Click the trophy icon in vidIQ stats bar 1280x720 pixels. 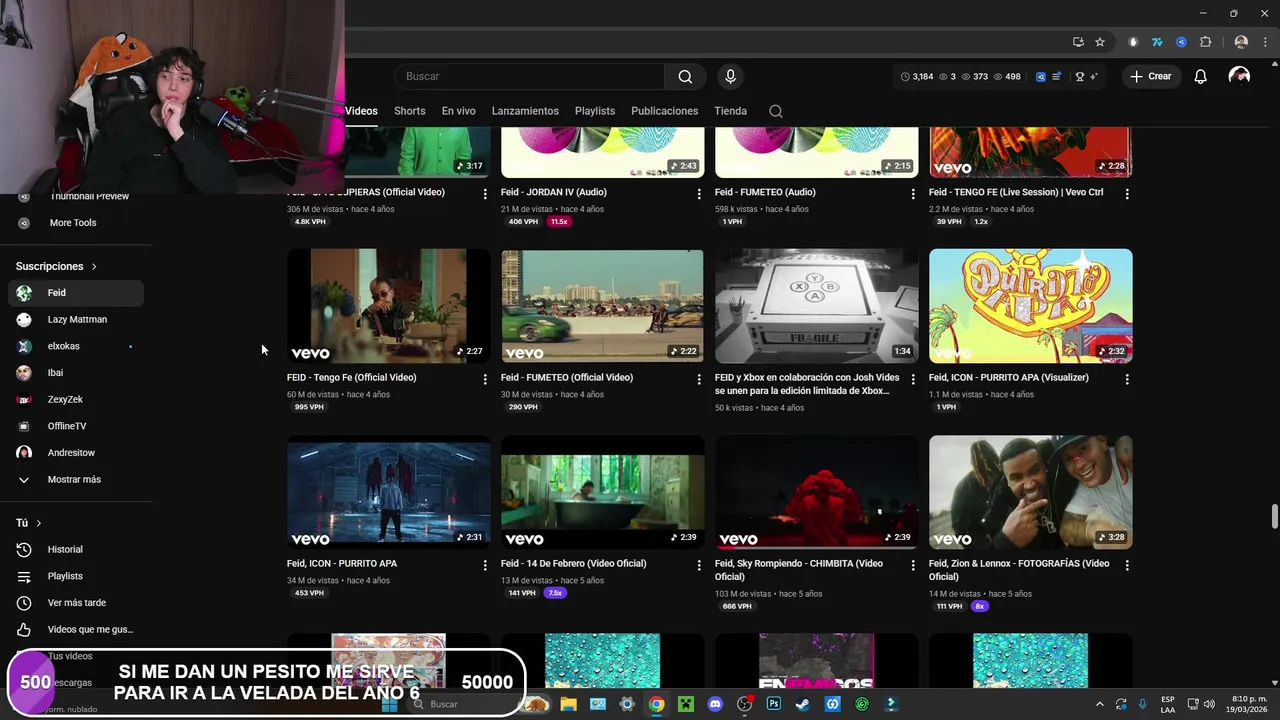point(1080,76)
